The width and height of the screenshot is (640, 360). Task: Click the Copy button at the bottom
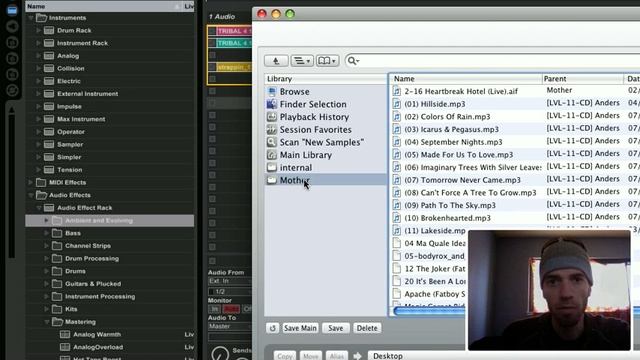tap(284, 356)
